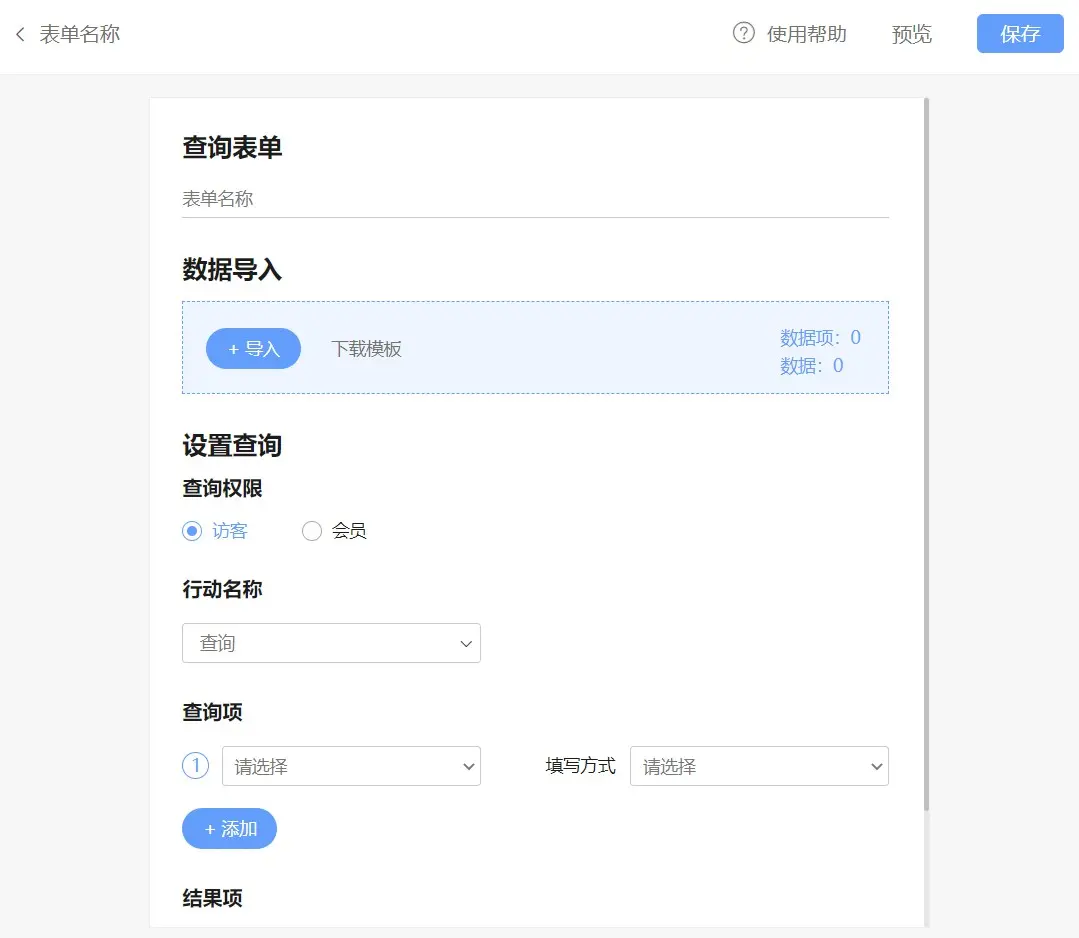Click the 会员 label text
1079x938 pixels.
[349, 531]
